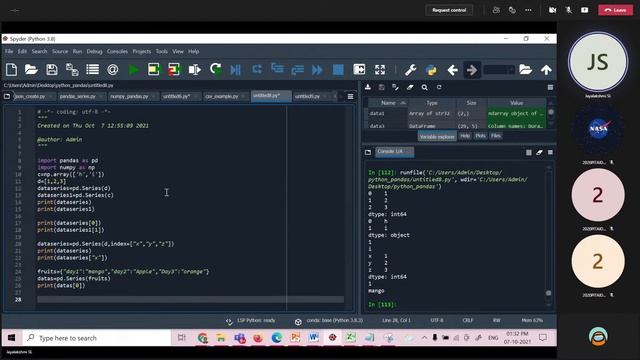Step return debug icon
Viewport: 640px width, 360px height.
[x=298, y=70]
